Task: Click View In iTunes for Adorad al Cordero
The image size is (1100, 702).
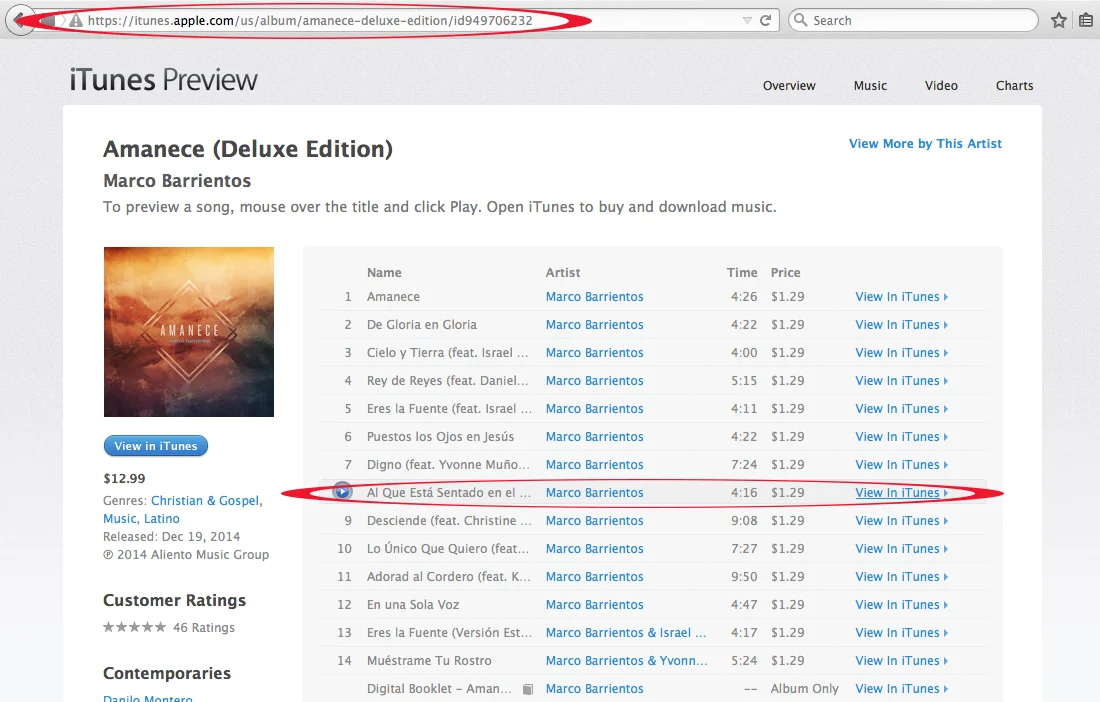Action: (901, 577)
